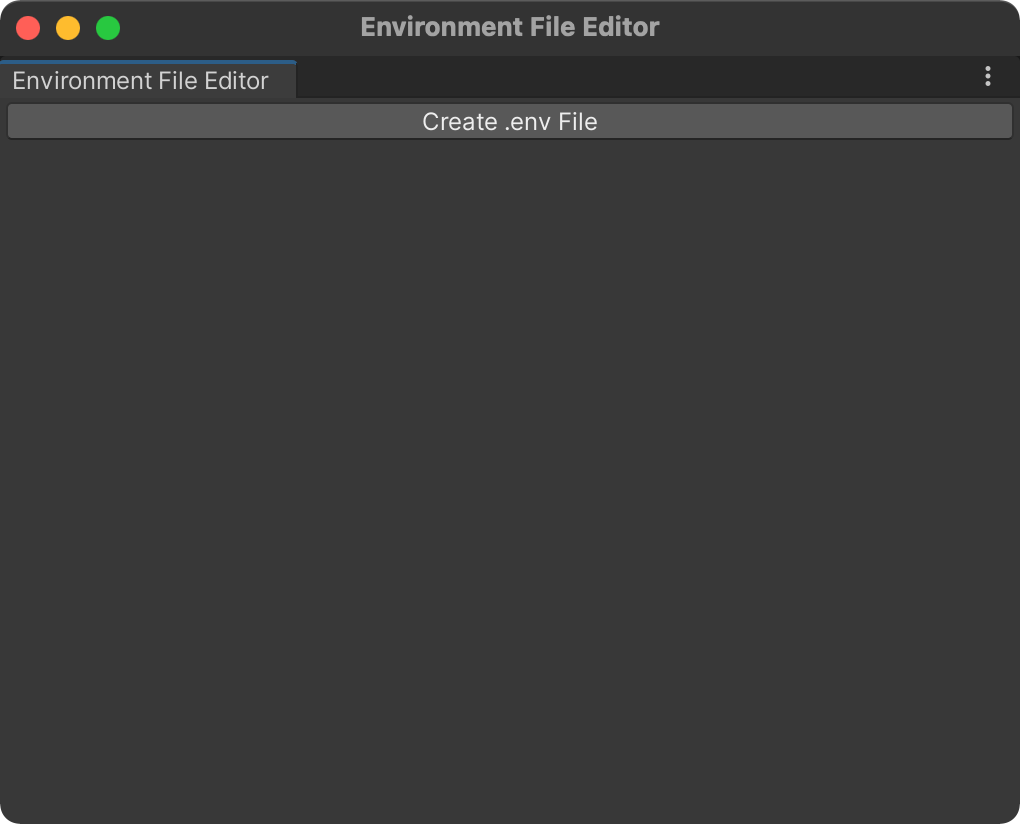Click the empty panel area below the button
The height and width of the screenshot is (824, 1020).
coord(509,481)
